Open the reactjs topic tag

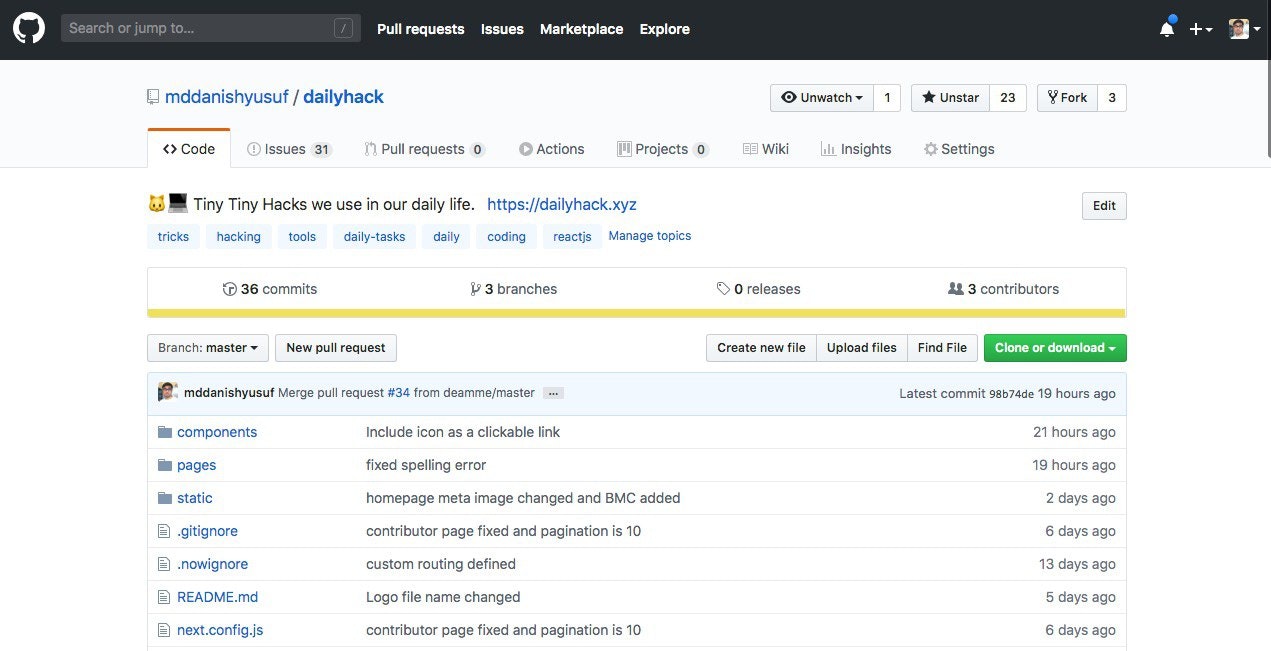pos(572,236)
